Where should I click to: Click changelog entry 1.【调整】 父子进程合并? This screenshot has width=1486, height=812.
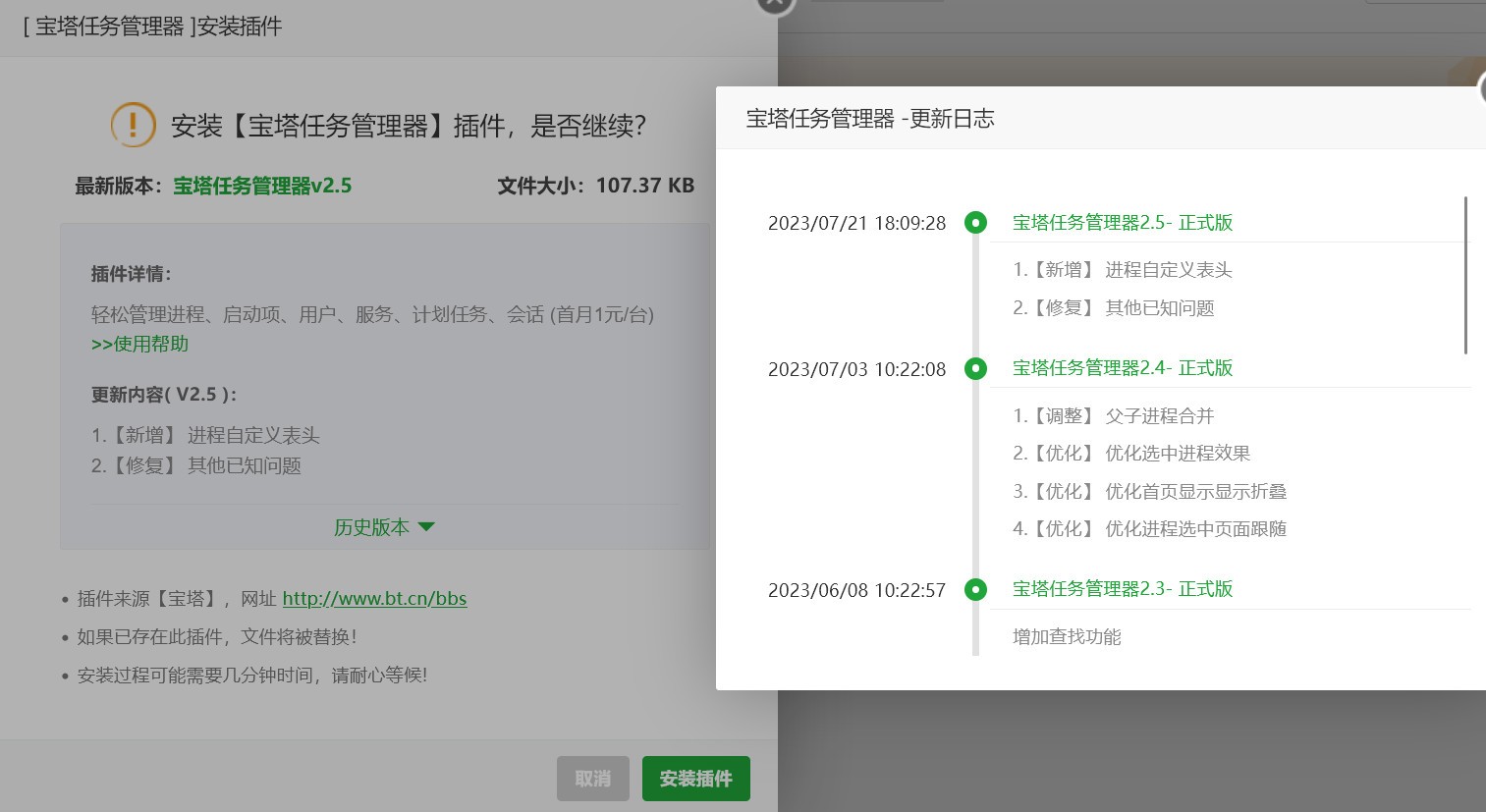[1114, 416]
